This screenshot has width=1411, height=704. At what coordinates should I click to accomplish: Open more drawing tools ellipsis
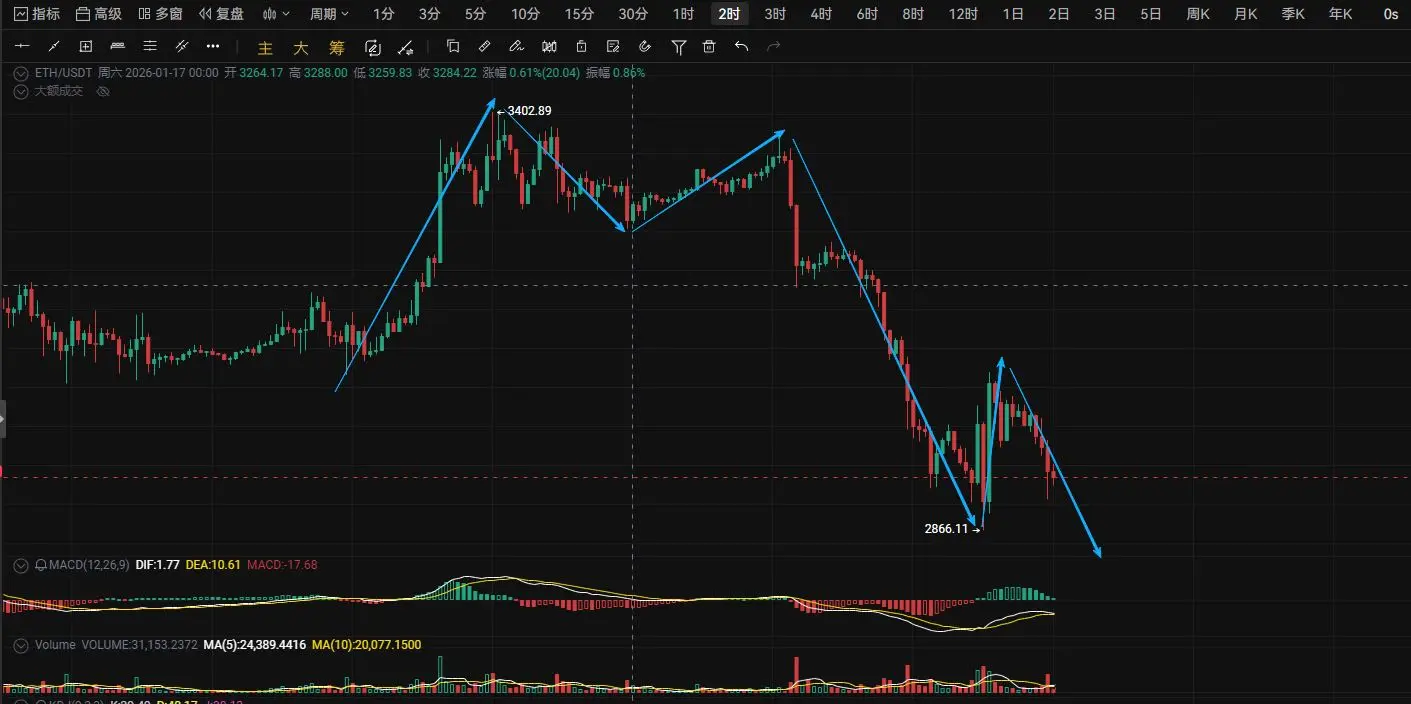pos(213,47)
